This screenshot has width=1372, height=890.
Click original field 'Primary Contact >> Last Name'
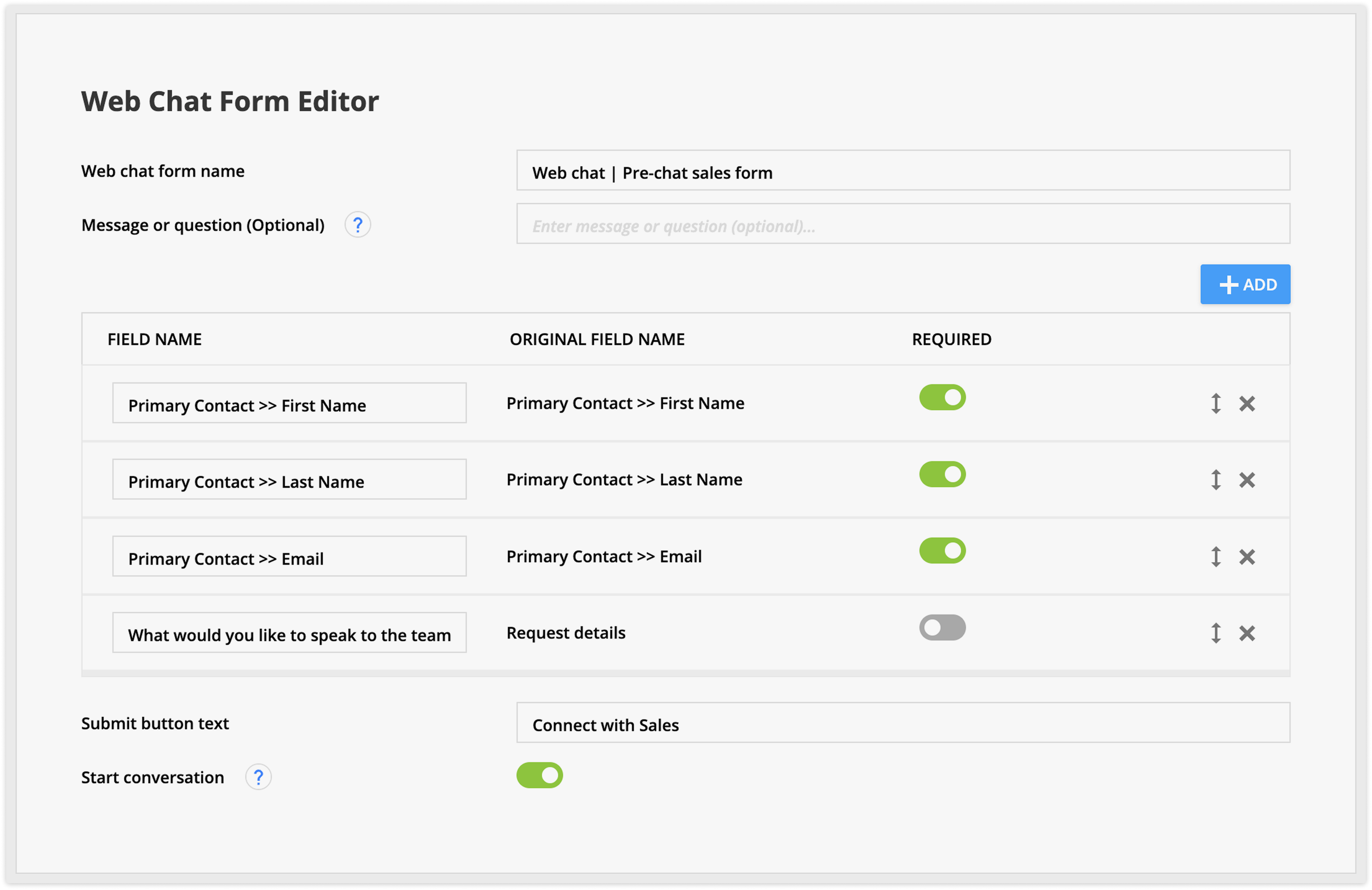pyautogui.click(x=624, y=479)
